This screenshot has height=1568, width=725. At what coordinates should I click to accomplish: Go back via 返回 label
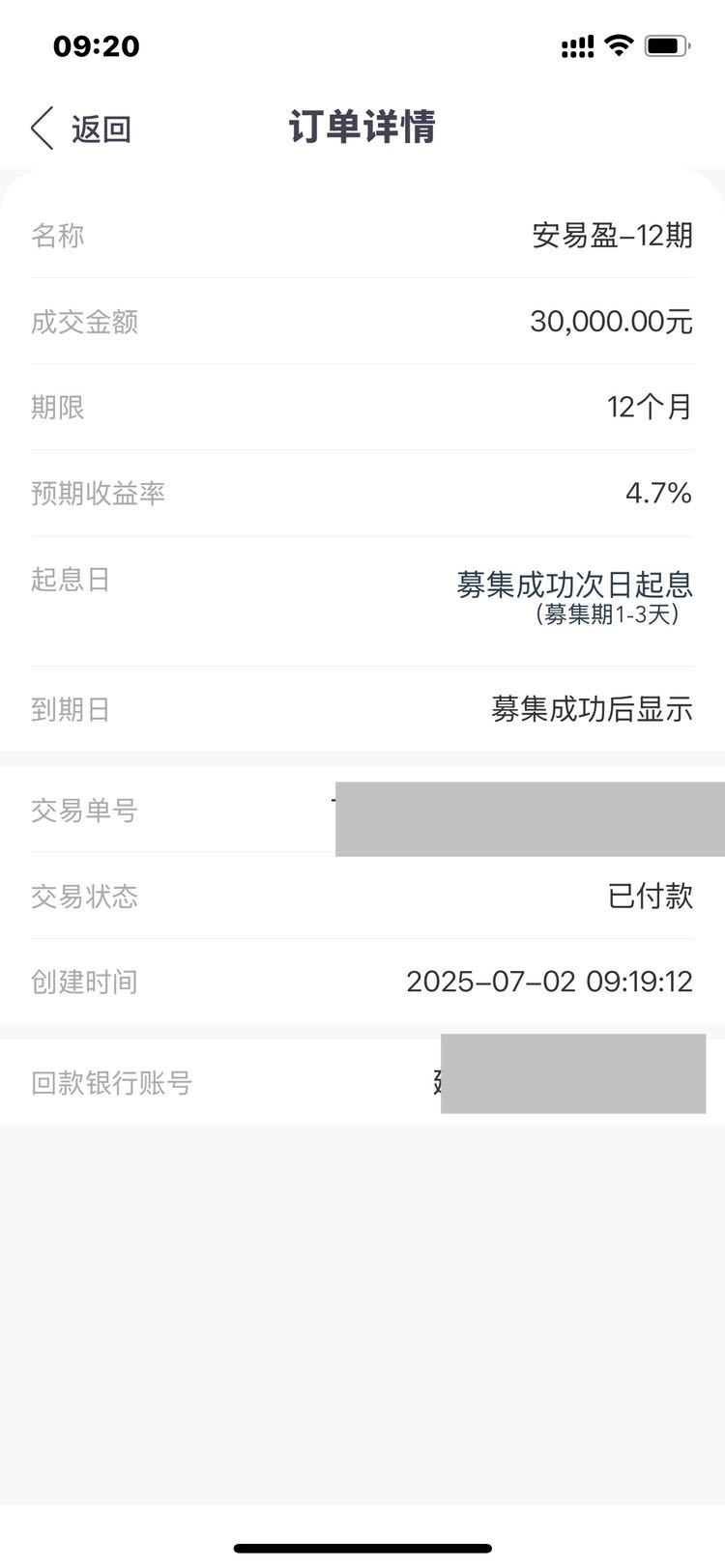coord(101,128)
